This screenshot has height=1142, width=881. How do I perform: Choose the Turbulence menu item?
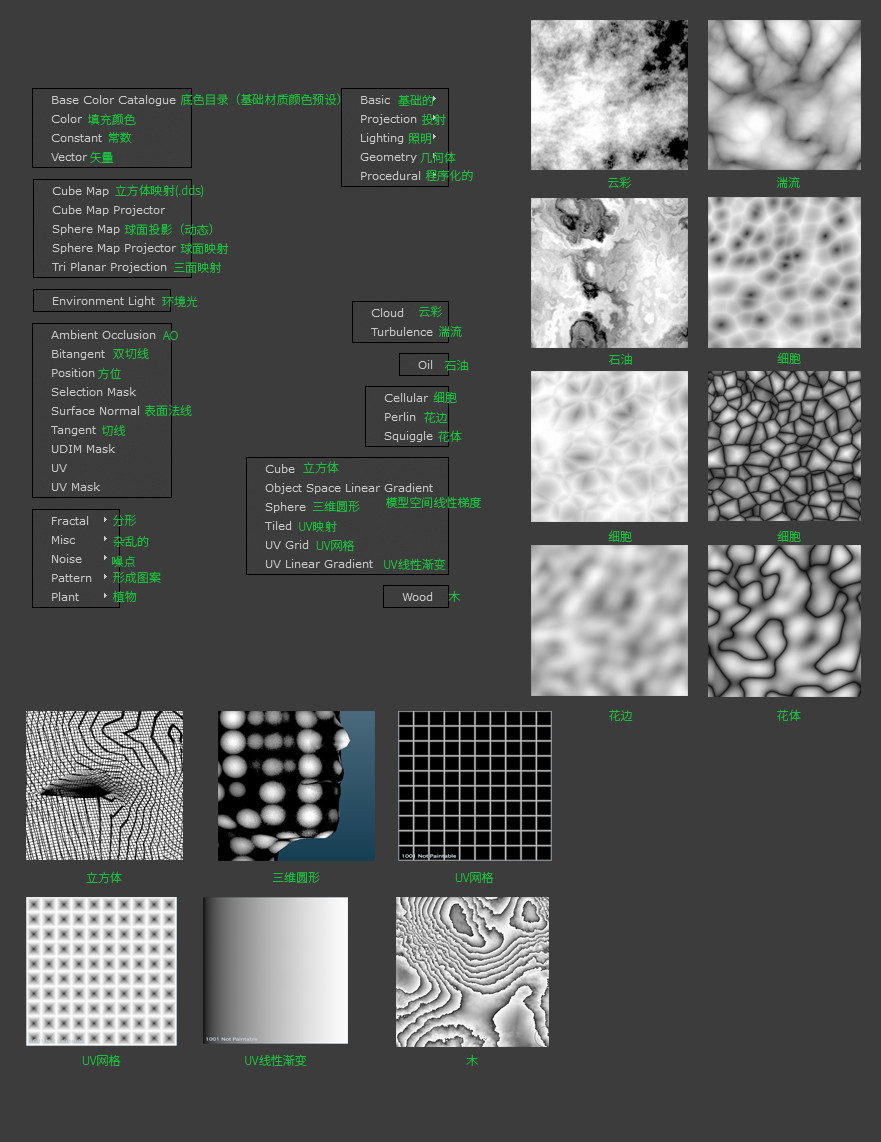(402, 332)
